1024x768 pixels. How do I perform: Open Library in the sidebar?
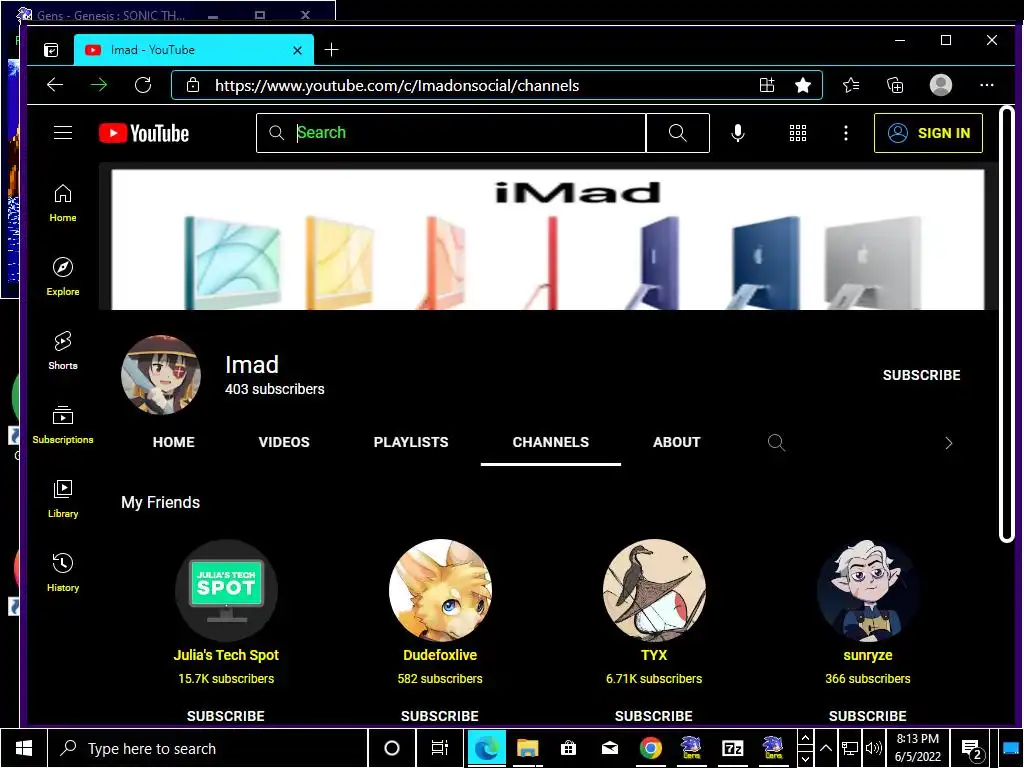63,499
